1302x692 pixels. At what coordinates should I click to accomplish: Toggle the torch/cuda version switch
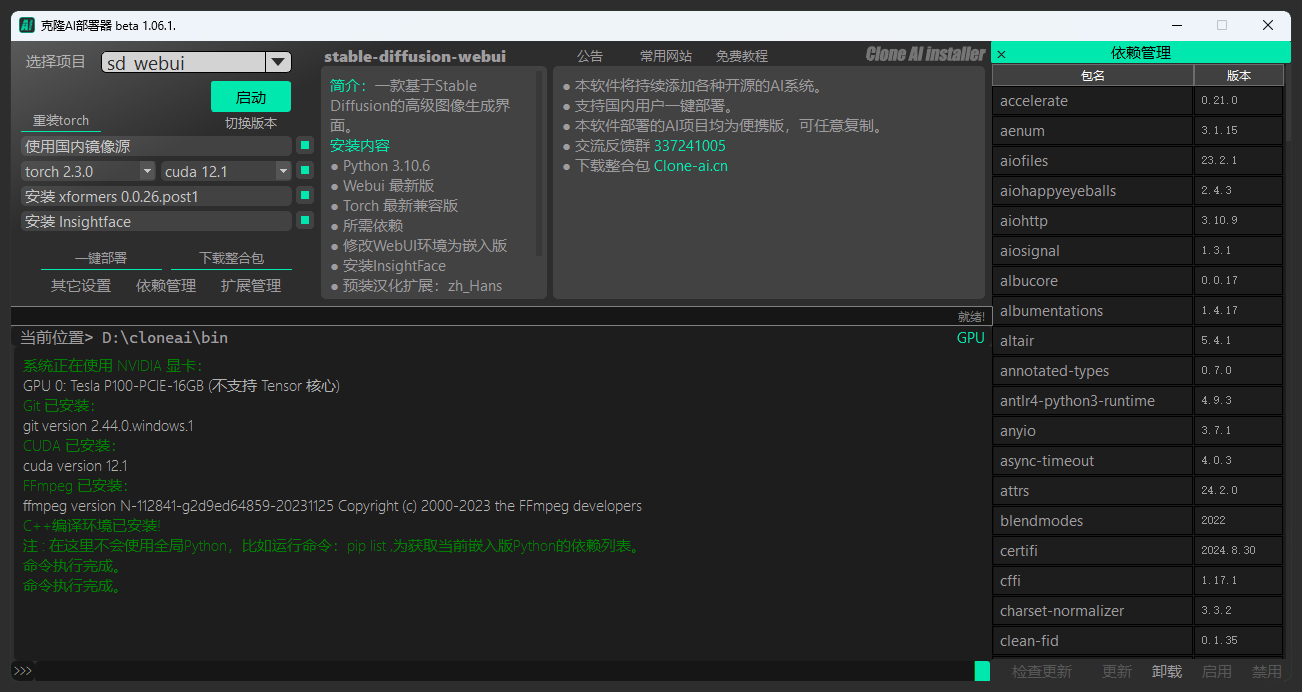[x=306, y=171]
